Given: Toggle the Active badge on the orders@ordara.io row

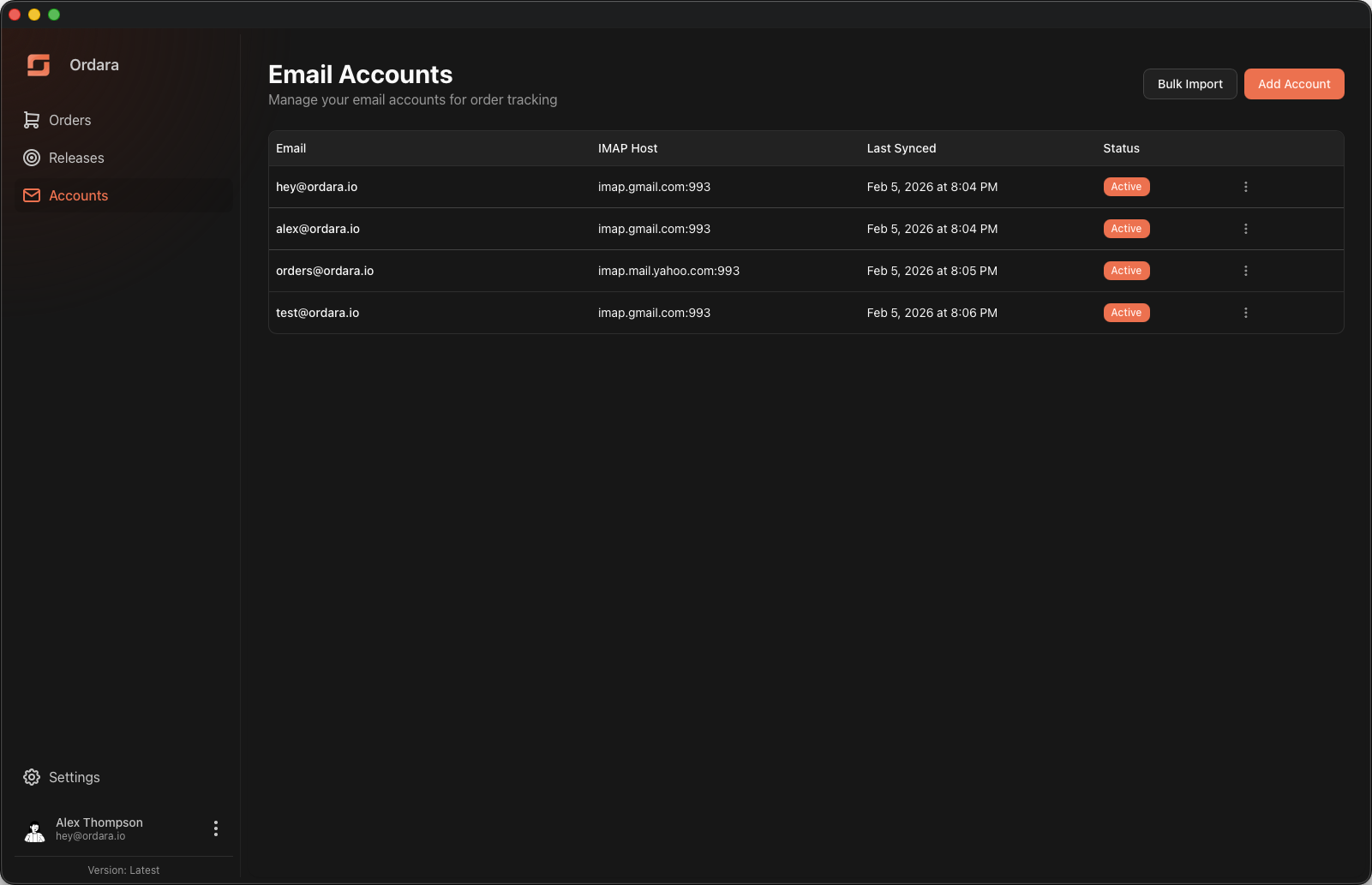Looking at the screenshot, I should (1126, 270).
